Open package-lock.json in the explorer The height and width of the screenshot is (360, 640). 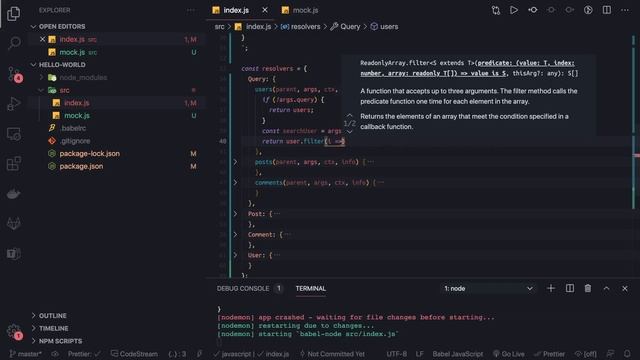tap(89, 153)
